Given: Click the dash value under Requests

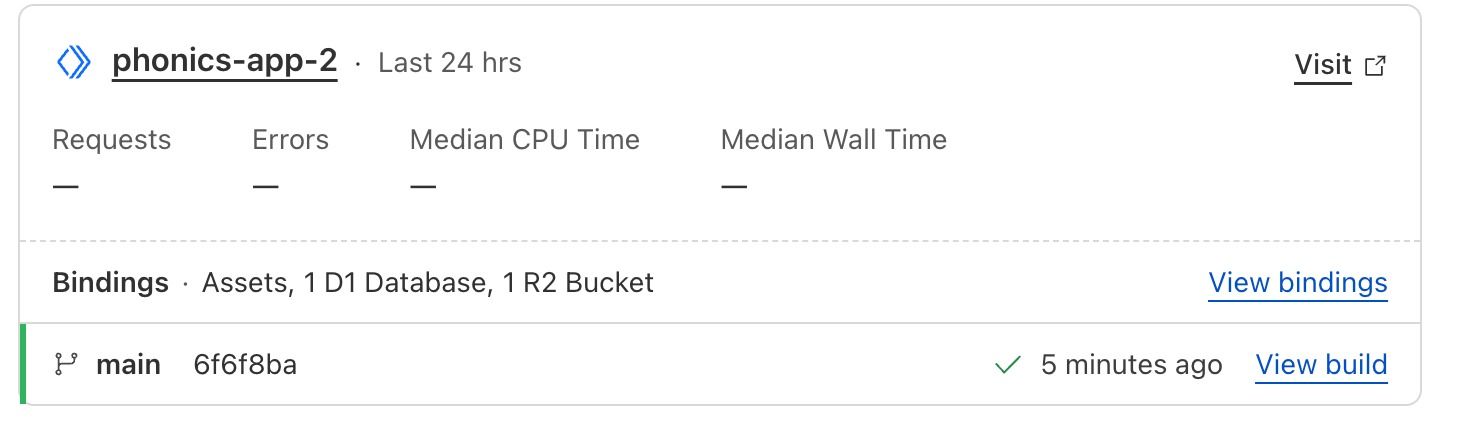Looking at the screenshot, I should pyautogui.click(x=66, y=186).
